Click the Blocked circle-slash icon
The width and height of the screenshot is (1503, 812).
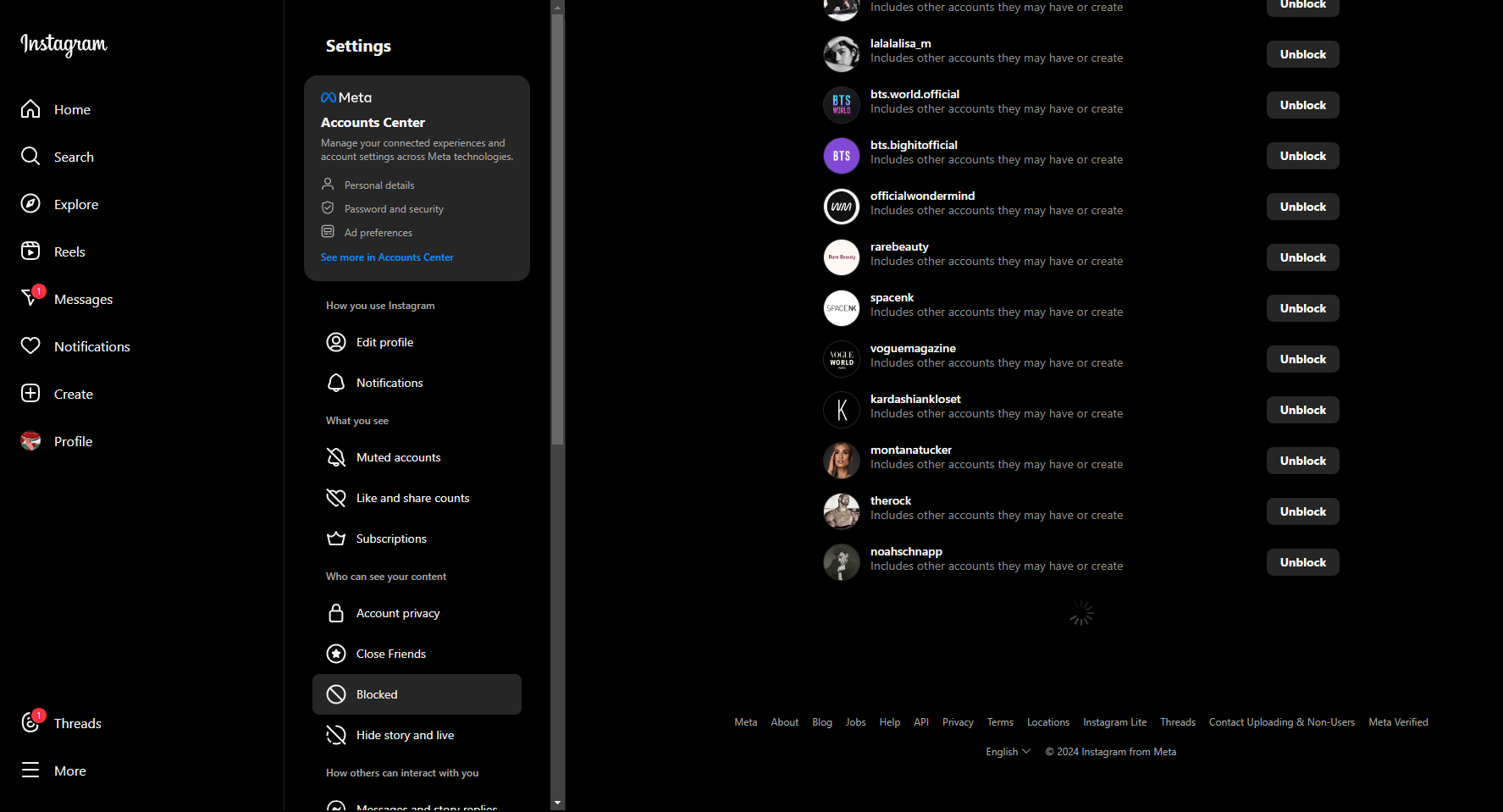click(336, 694)
